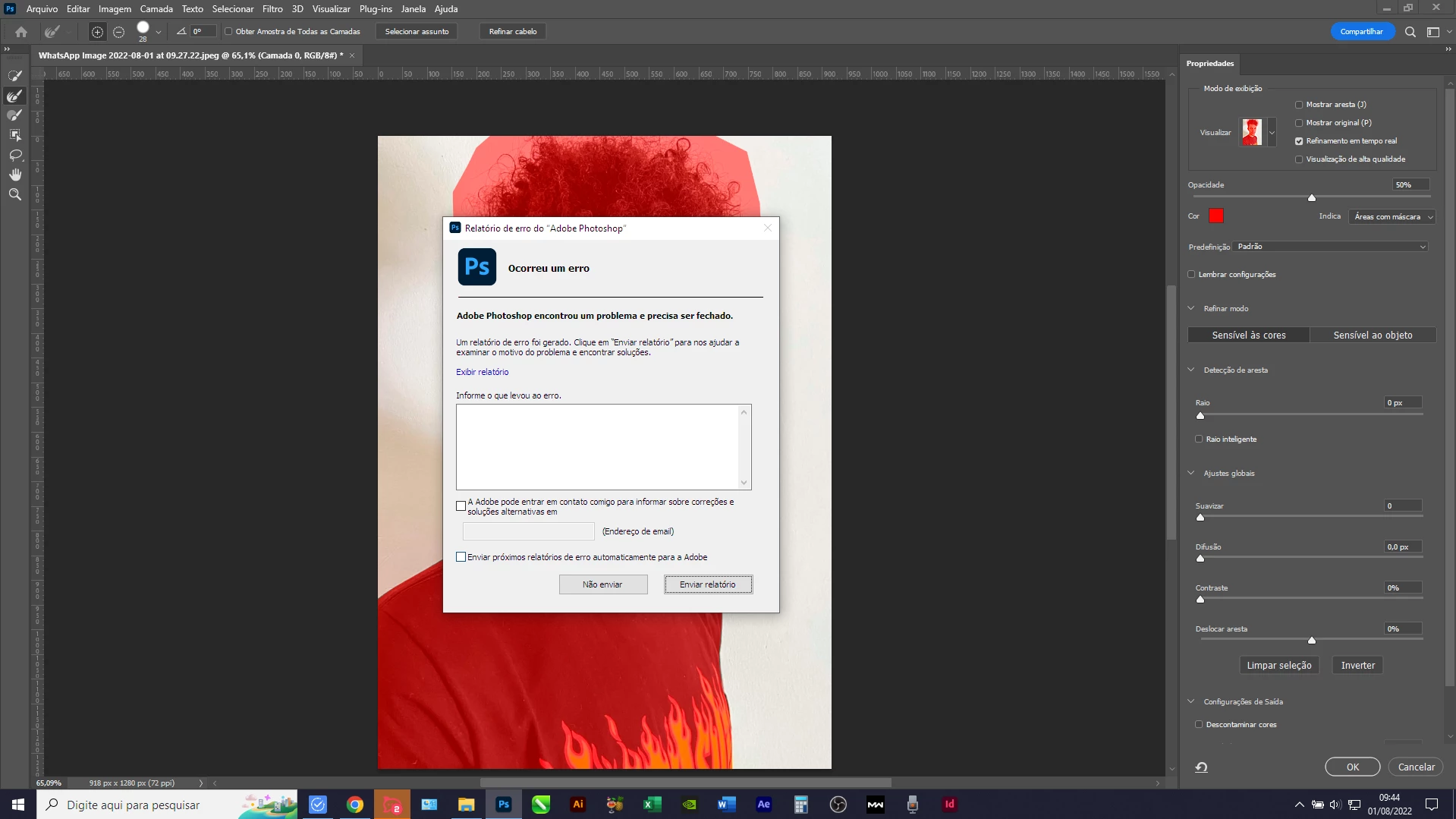Check Enviar próximos relatórios automaticamente
The image size is (1456, 819).
pyautogui.click(x=461, y=557)
